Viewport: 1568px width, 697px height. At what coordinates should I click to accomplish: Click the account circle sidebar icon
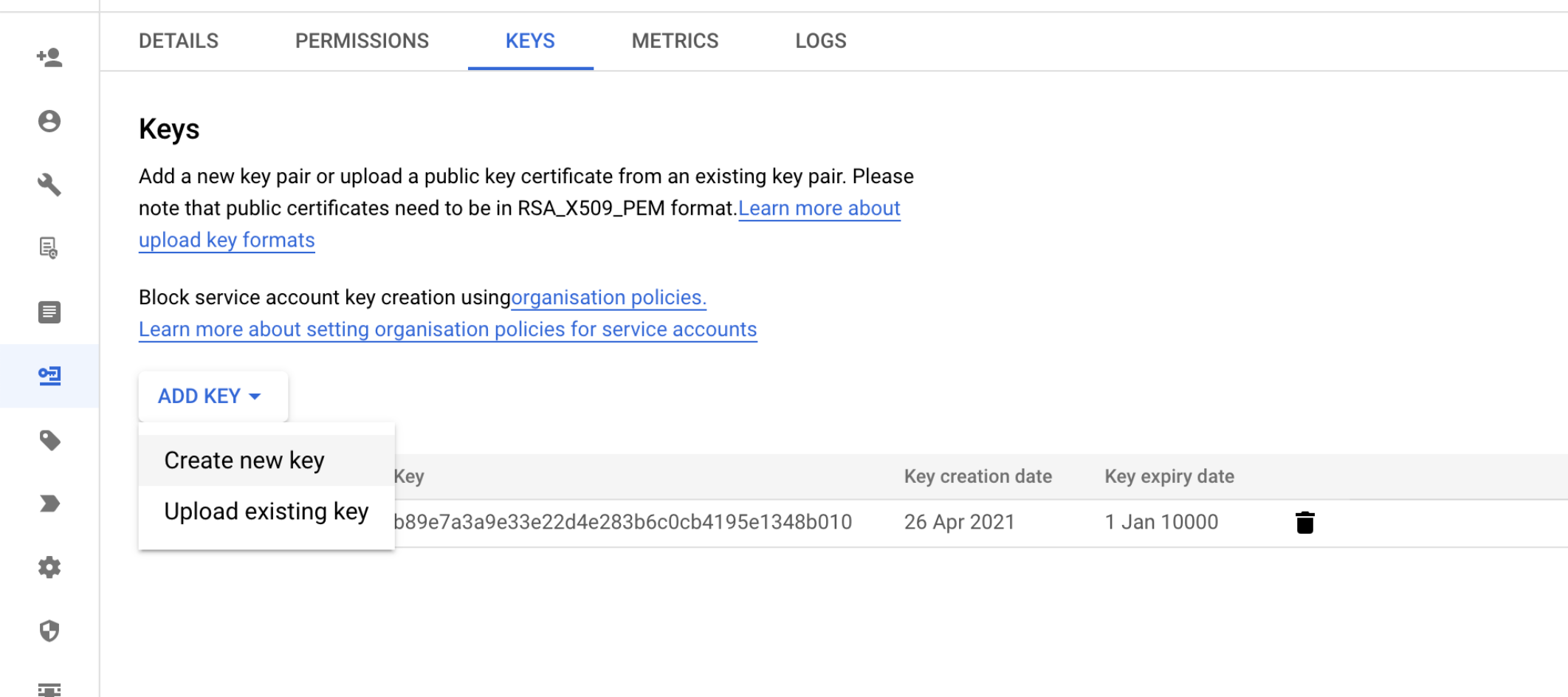[49, 121]
